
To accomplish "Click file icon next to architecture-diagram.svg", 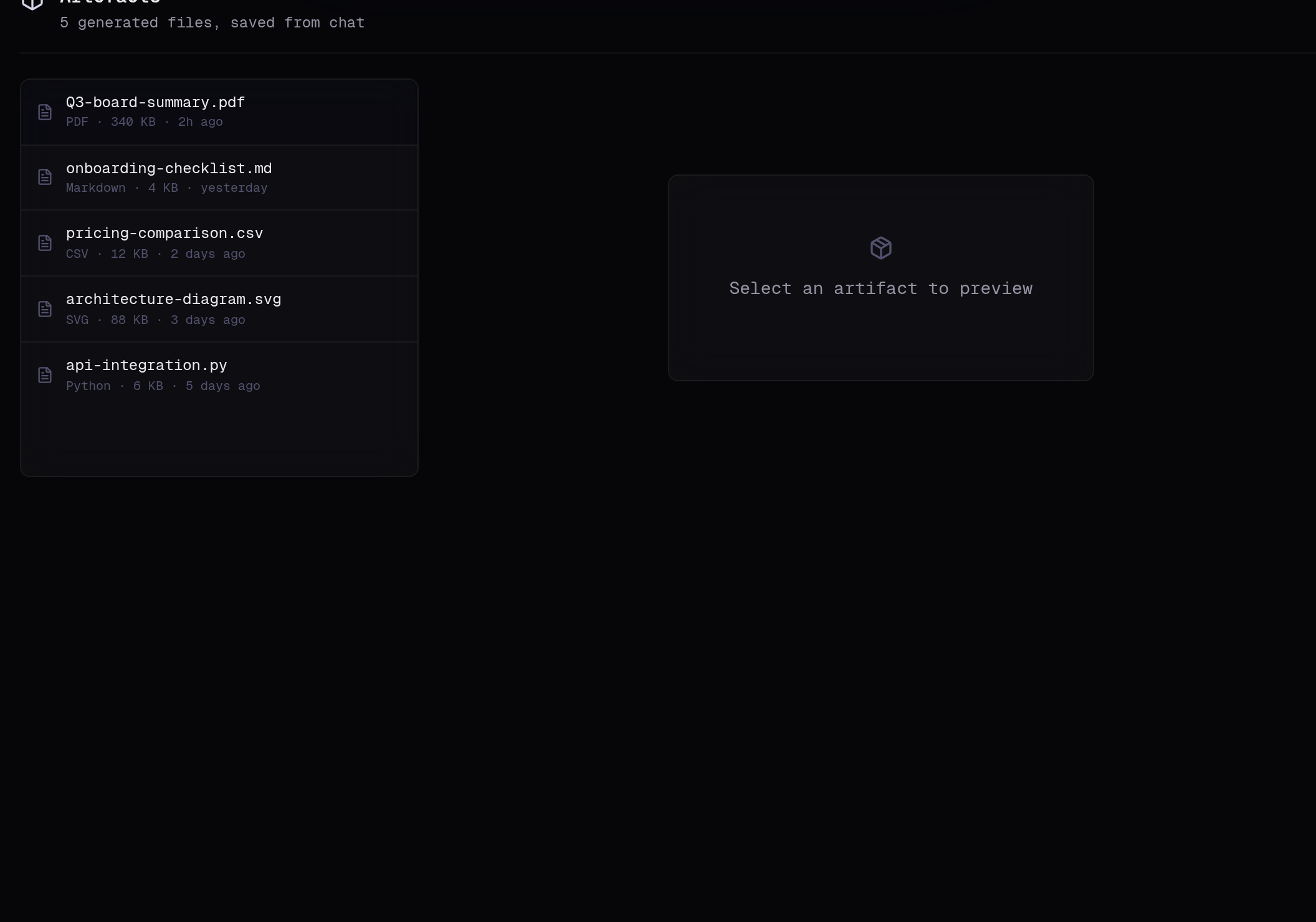I will click(x=45, y=309).
